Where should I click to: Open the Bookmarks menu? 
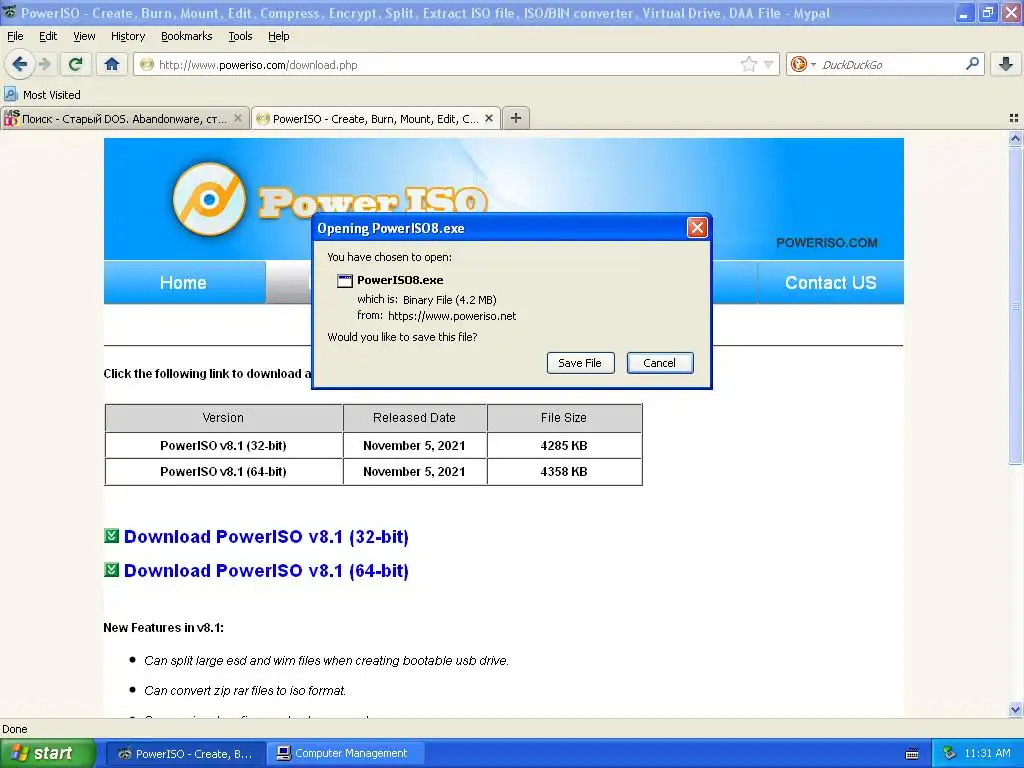pyautogui.click(x=186, y=36)
